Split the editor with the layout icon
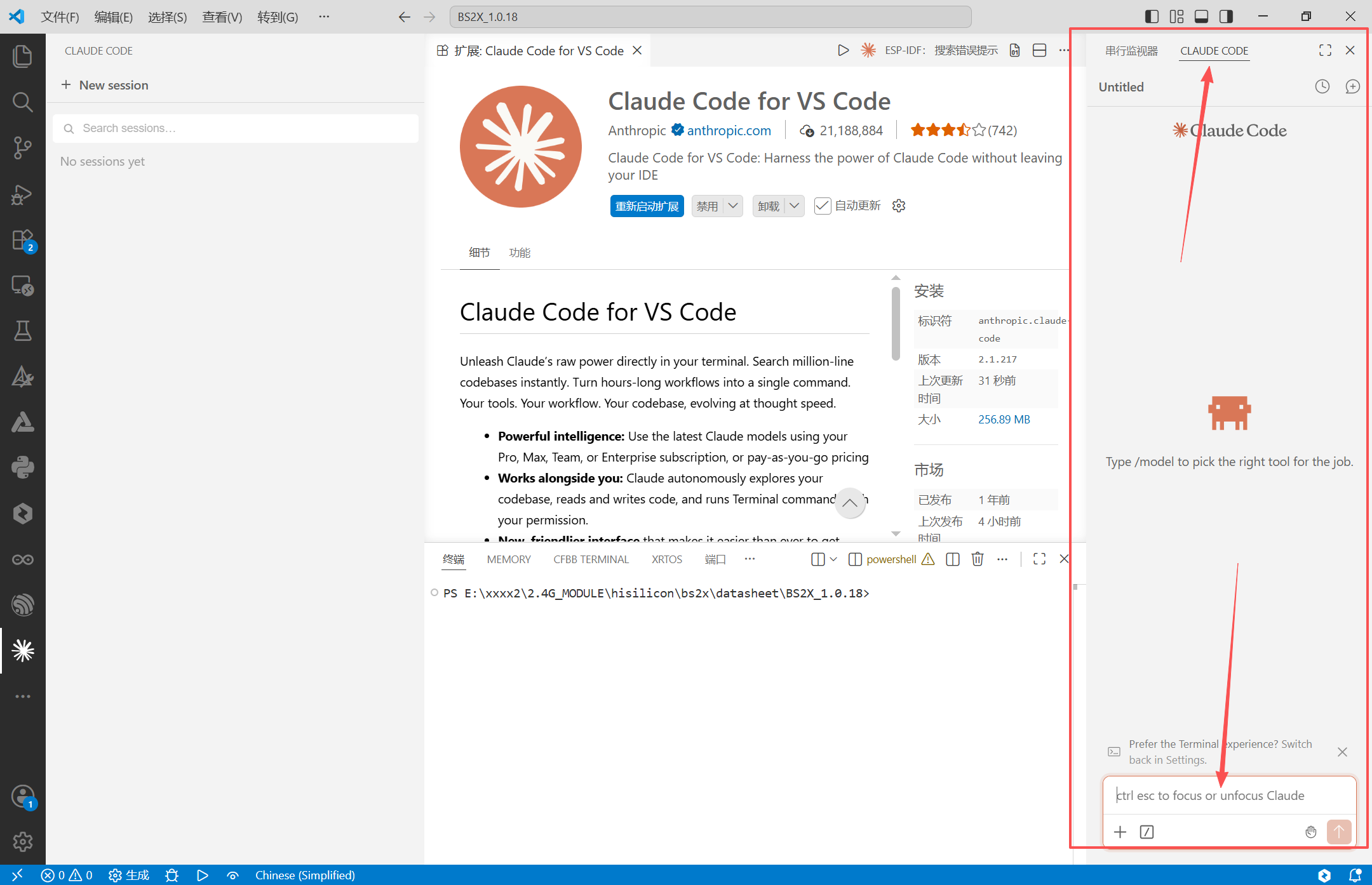This screenshot has width=1372, height=885. click(x=1040, y=50)
